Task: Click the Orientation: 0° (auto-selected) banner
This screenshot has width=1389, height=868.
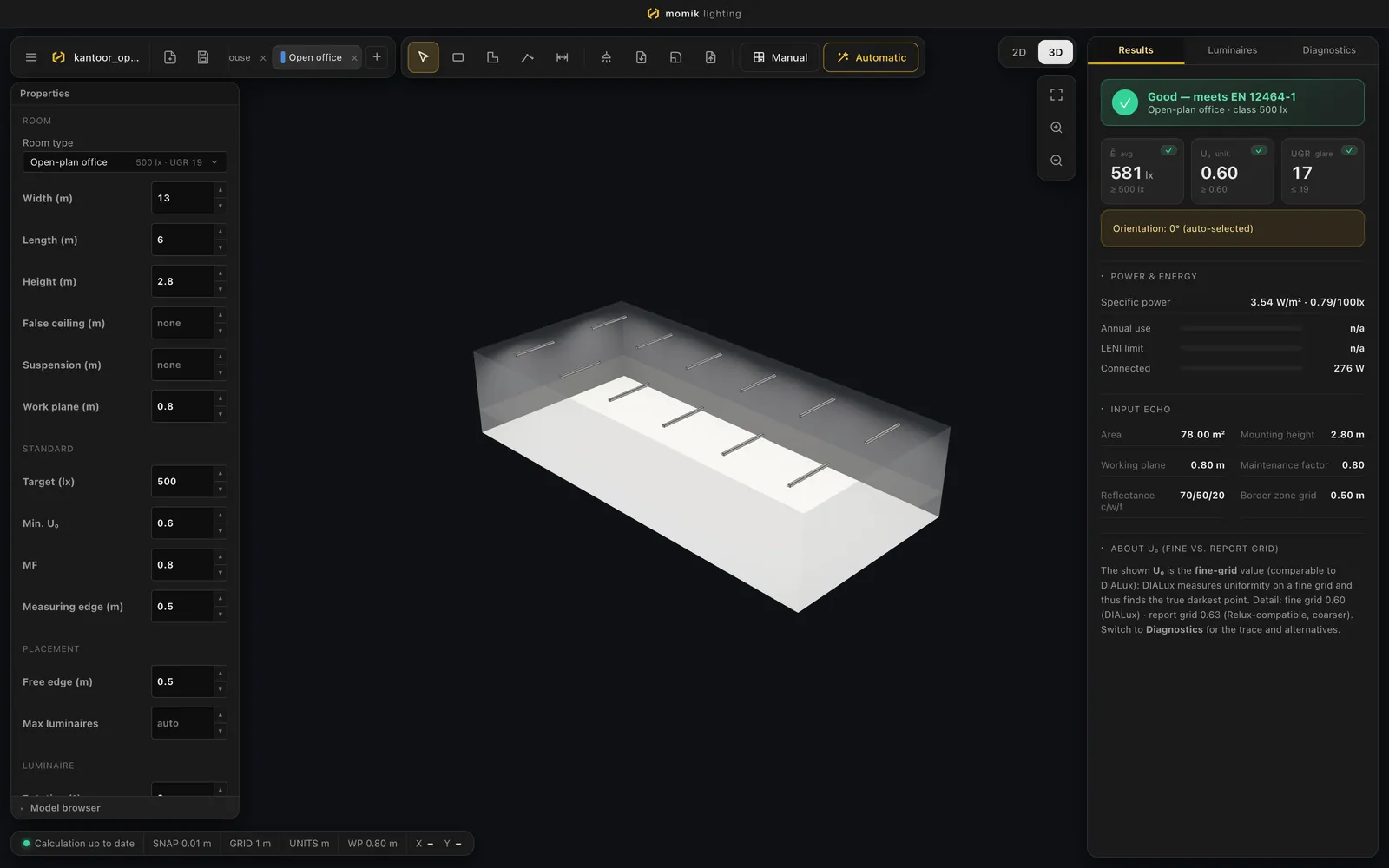Action: tap(1232, 228)
